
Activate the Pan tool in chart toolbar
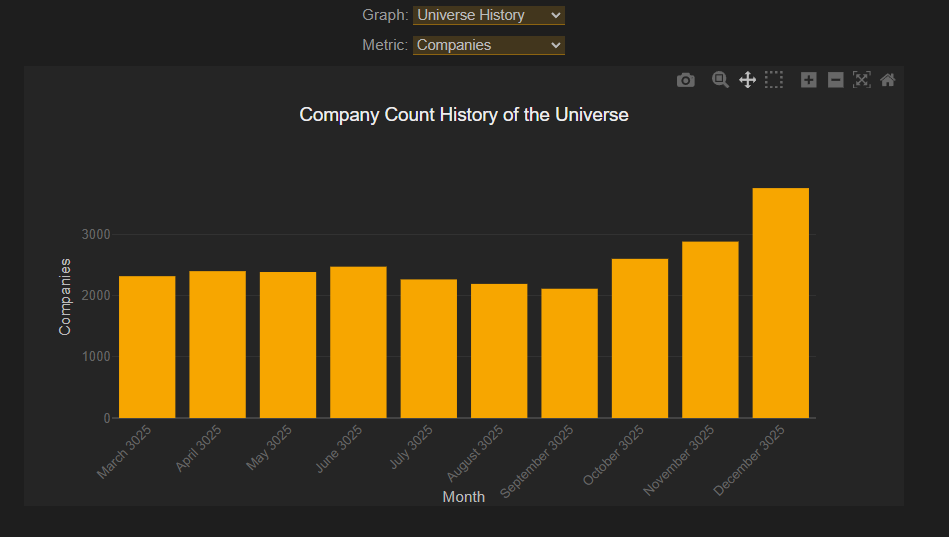[x=747, y=80]
